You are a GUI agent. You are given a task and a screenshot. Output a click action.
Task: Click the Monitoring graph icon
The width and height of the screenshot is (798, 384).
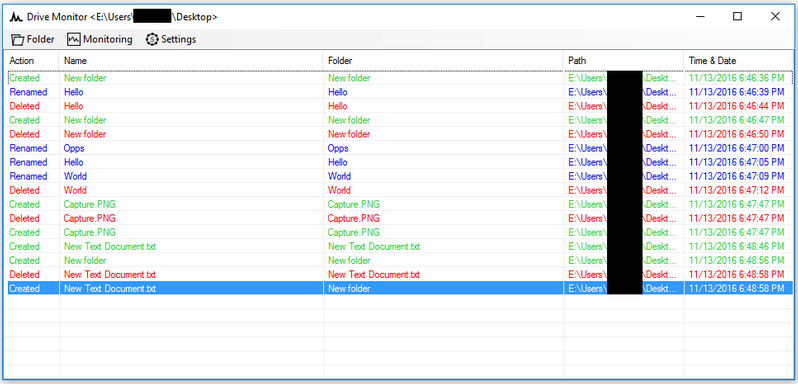coord(74,39)
